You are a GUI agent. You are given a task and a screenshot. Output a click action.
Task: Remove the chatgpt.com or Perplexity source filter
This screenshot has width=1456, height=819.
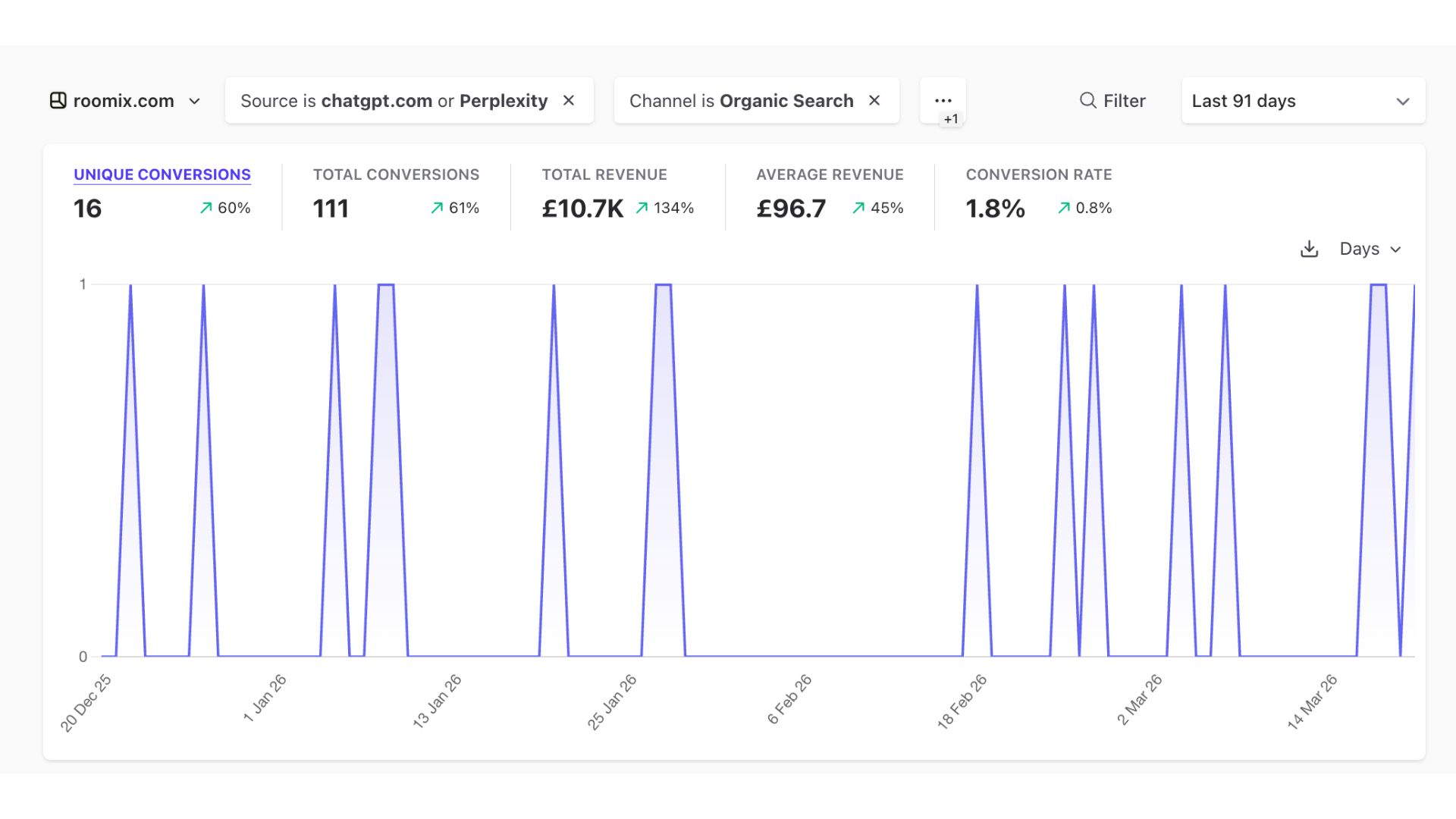[569, 100]
